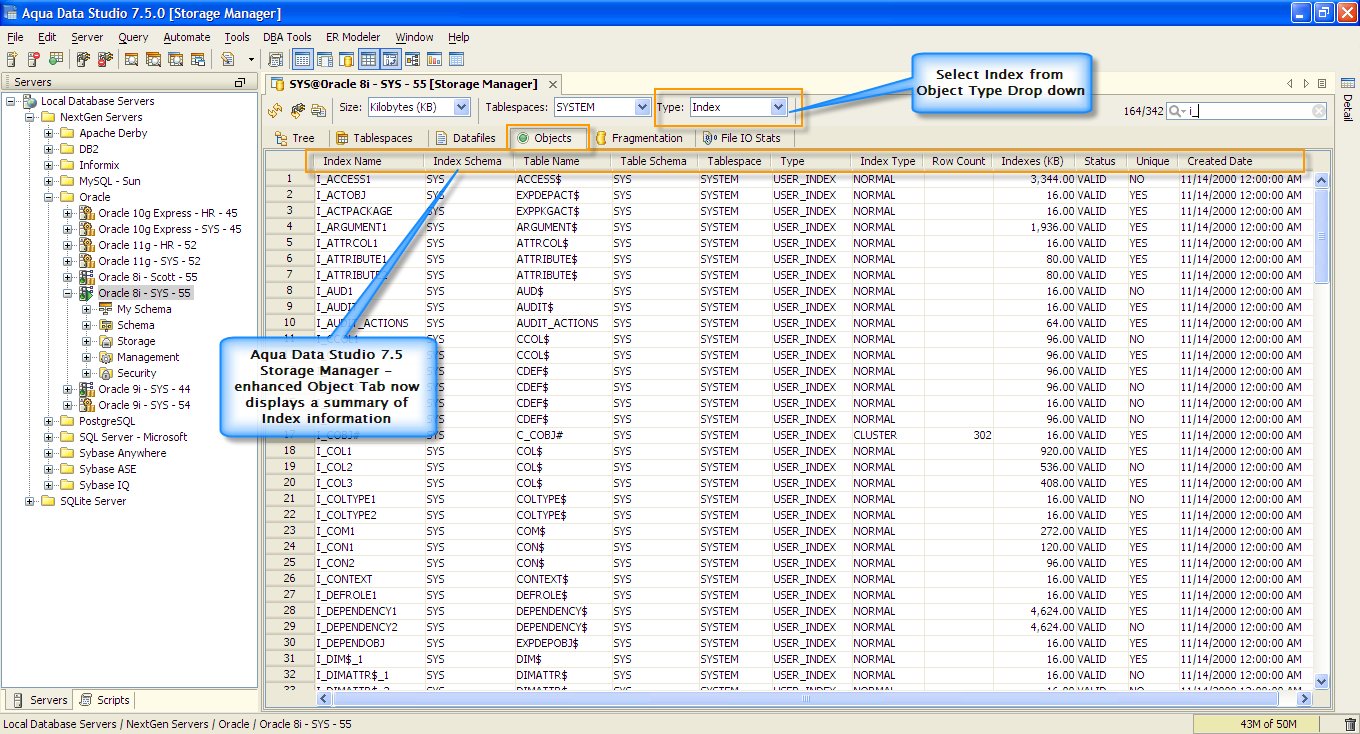
Task: Click the Detail panel grid icon
Action: tap(1347, 83)
